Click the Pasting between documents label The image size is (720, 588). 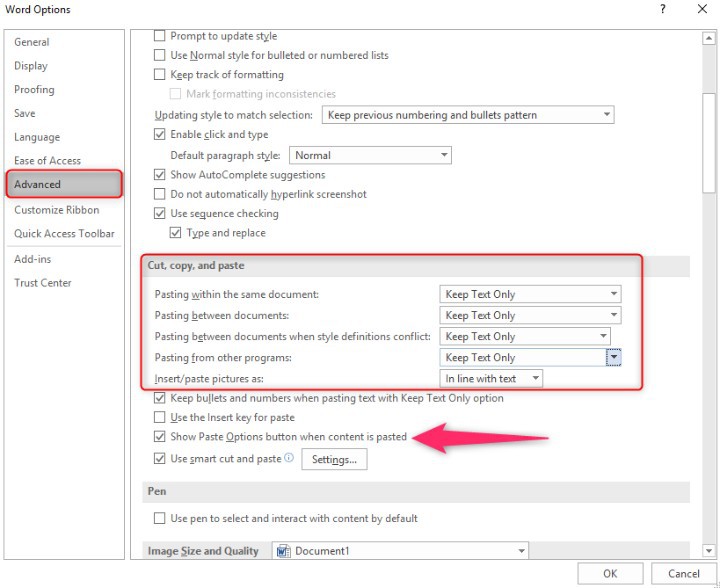click(x=222, y=315)
